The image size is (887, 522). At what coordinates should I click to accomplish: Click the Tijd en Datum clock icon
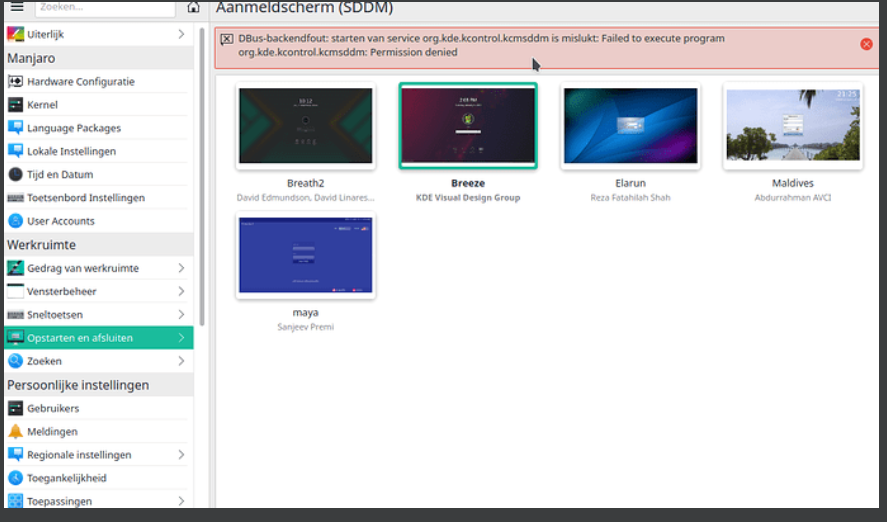click(x=15, y=174)
